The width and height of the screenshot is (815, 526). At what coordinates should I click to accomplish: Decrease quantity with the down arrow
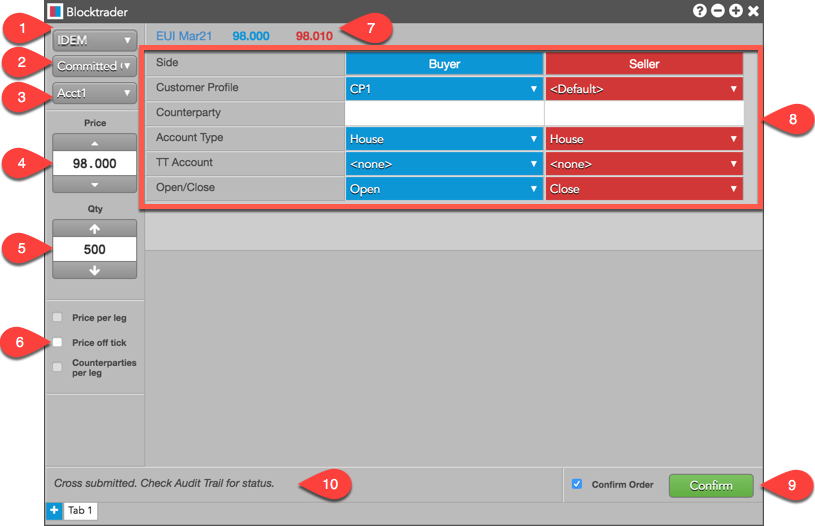click(94, 270)
